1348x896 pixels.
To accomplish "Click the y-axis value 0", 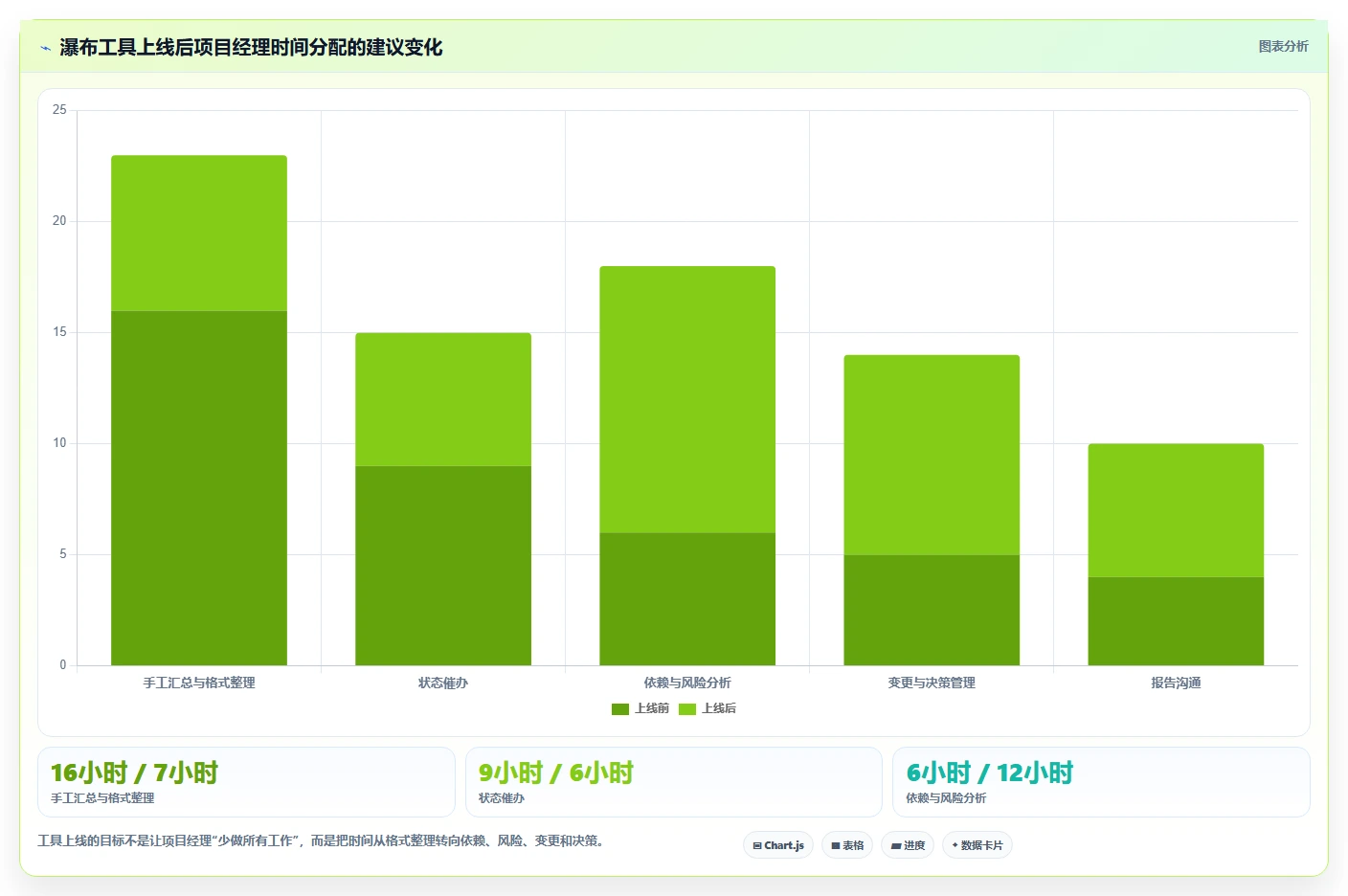I will (63, 665).
